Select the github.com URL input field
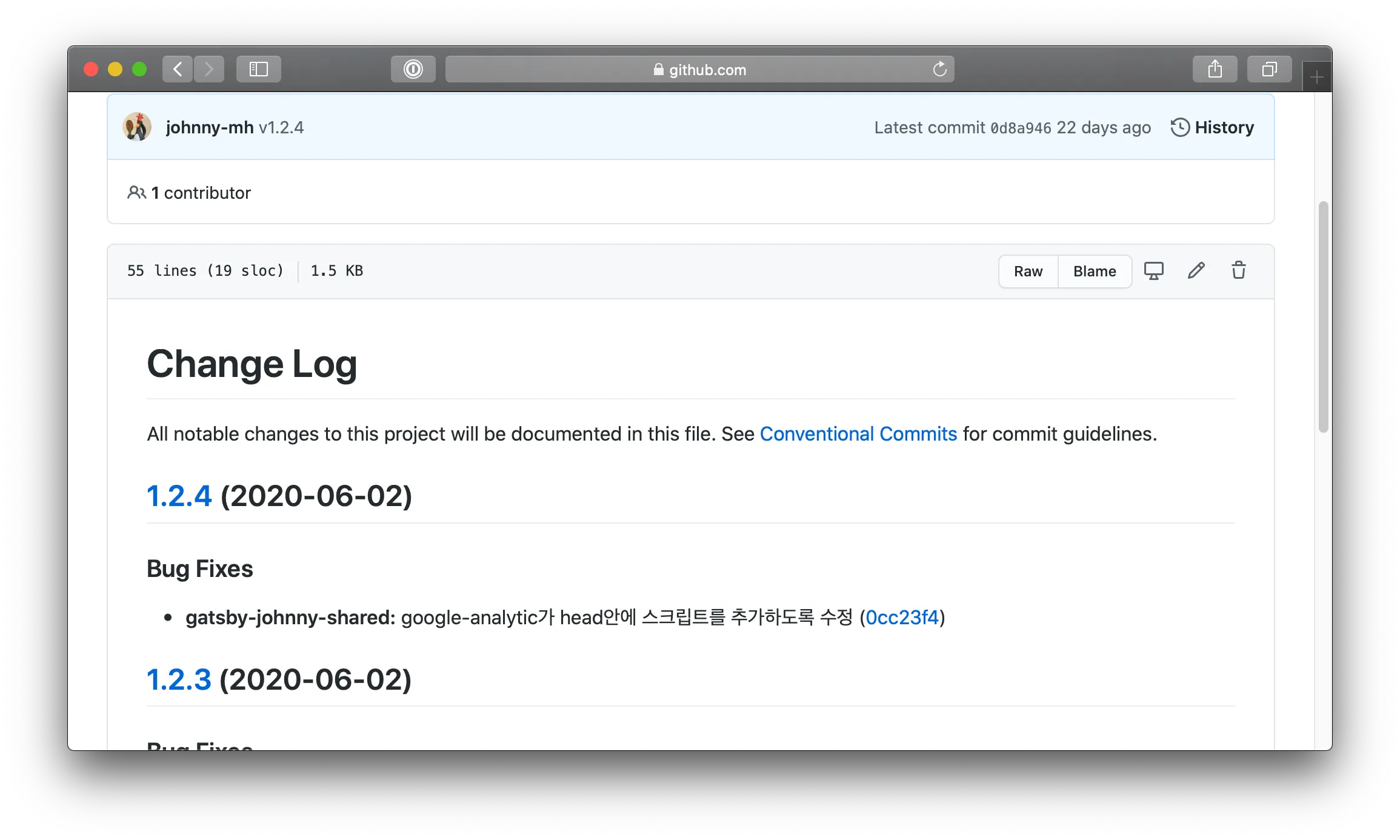Image resolution: width=1400 pixels, height=840 pixels. click(699, 69)
